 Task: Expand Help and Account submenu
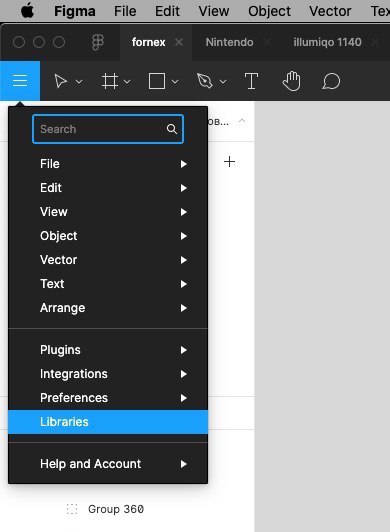[108, 464]
